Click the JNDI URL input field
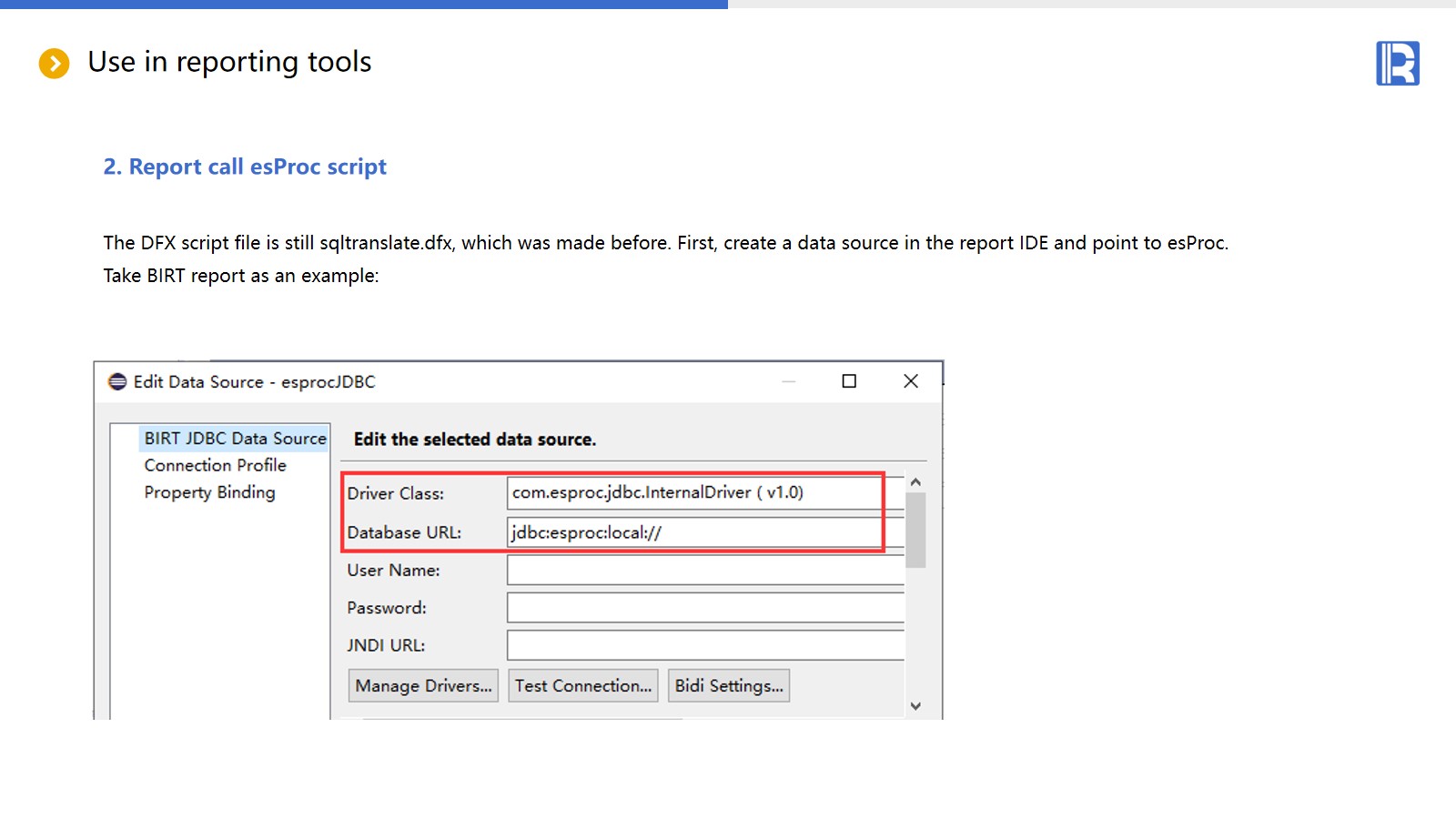The image size is (1456, 819). tap(705, 645)
